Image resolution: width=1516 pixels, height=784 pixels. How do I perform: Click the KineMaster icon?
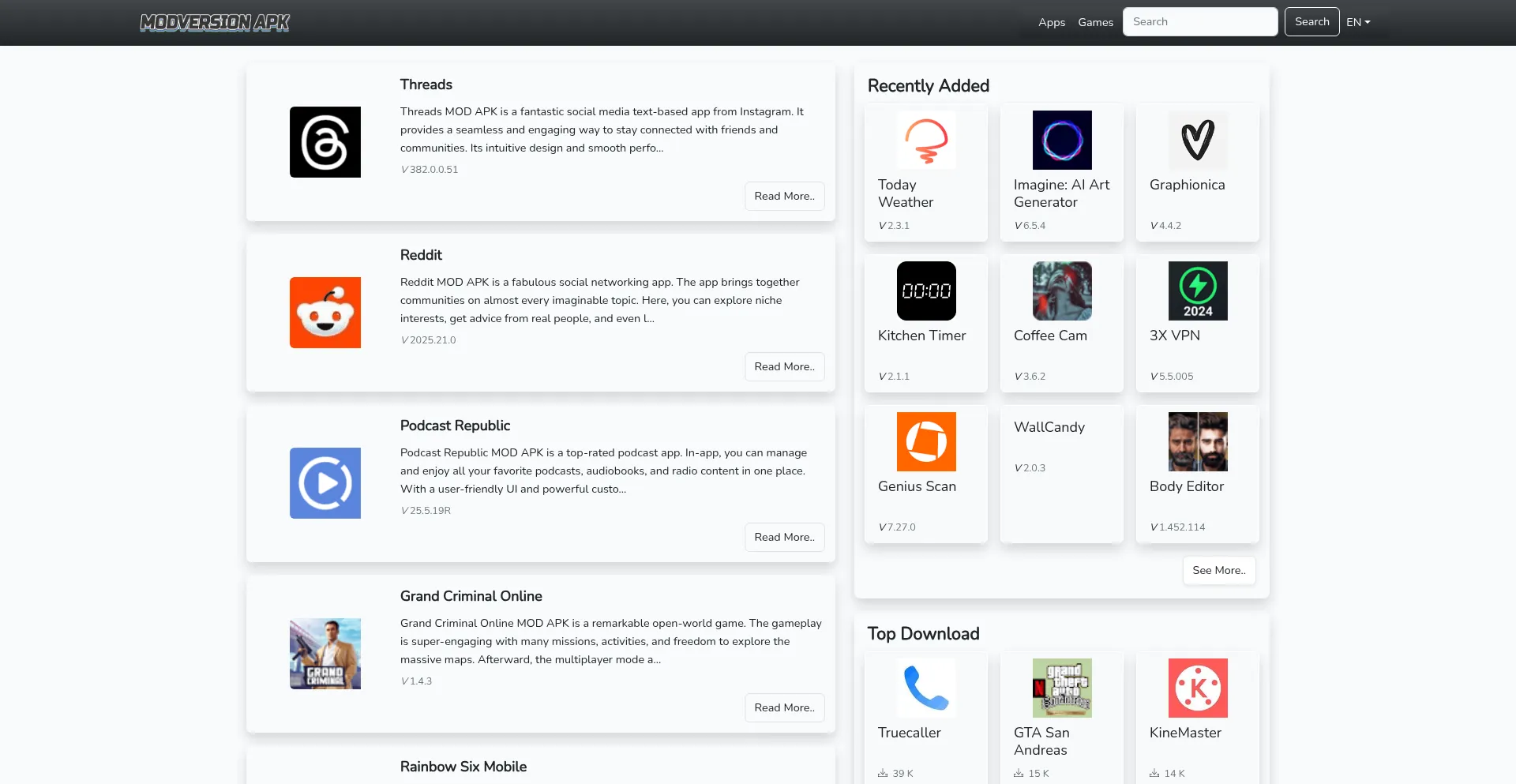tap(1197, 688)
